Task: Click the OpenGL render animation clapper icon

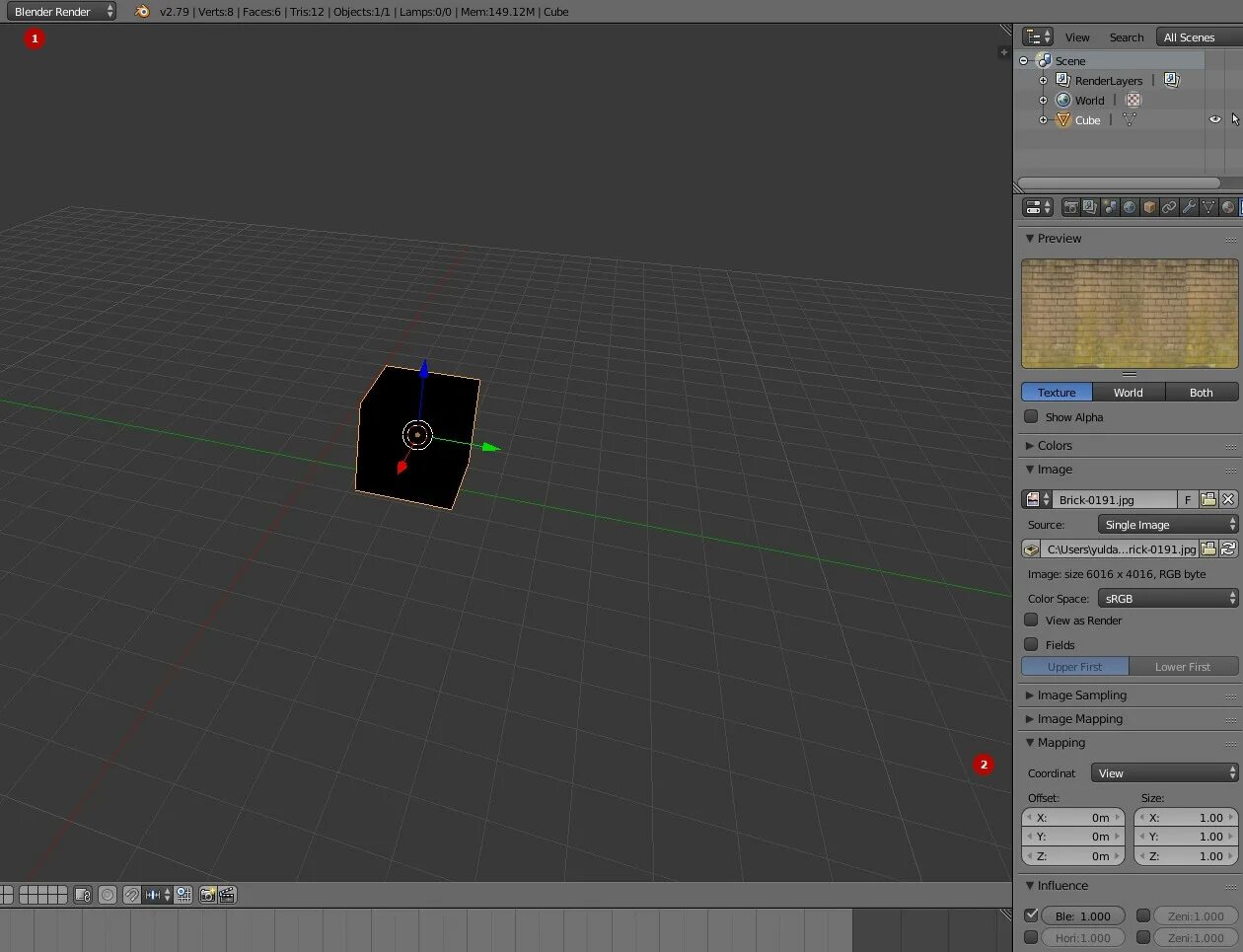Action: pyautogui.click(x=227, y=895)
